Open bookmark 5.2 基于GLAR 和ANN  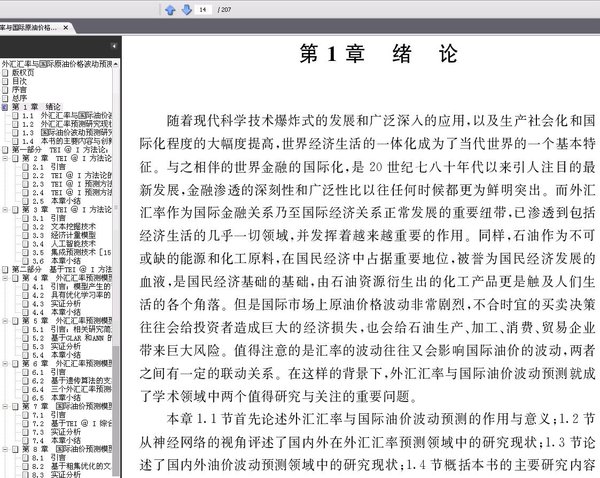[x=72, y=338]
